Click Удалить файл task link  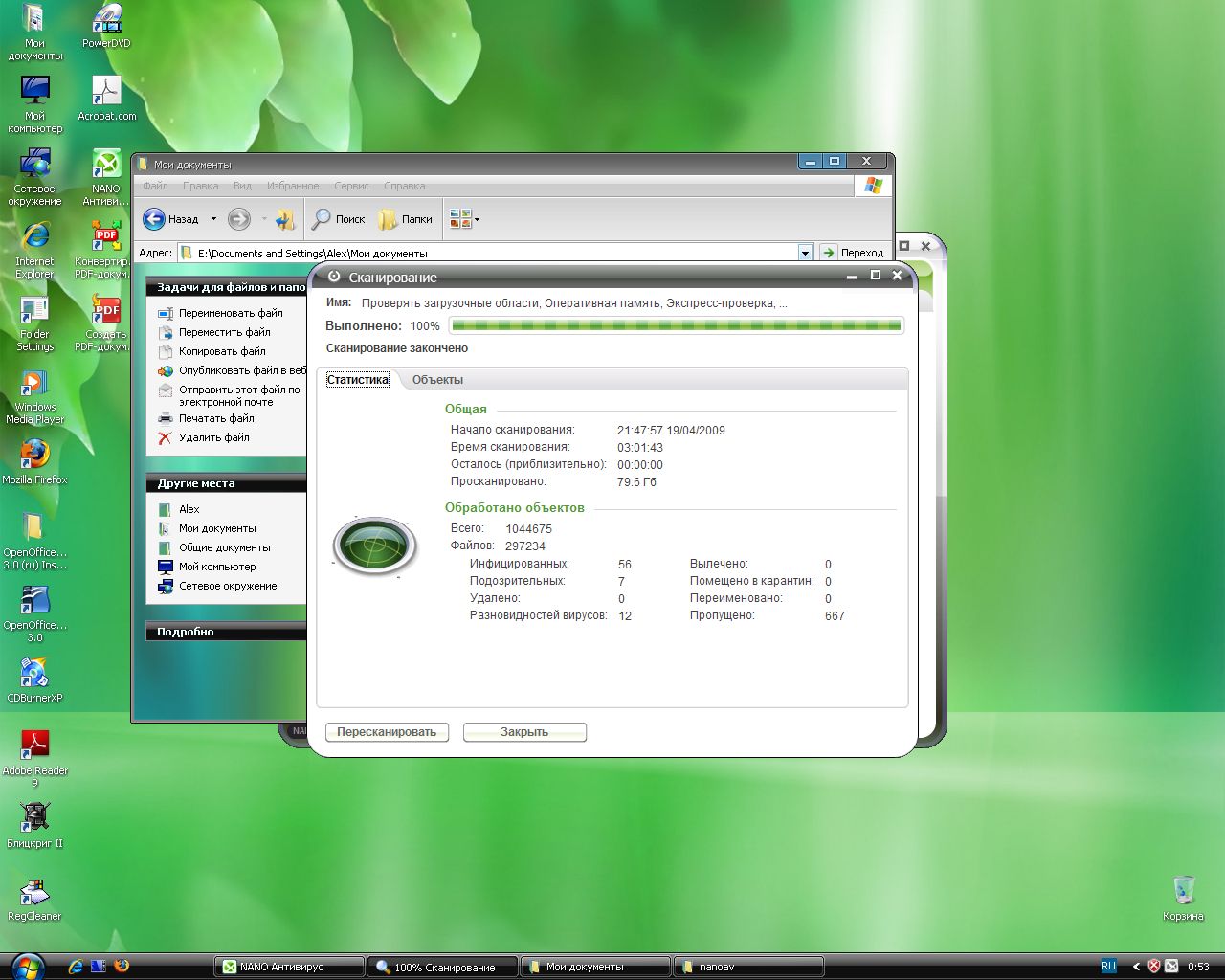click(x=214, y=437)
